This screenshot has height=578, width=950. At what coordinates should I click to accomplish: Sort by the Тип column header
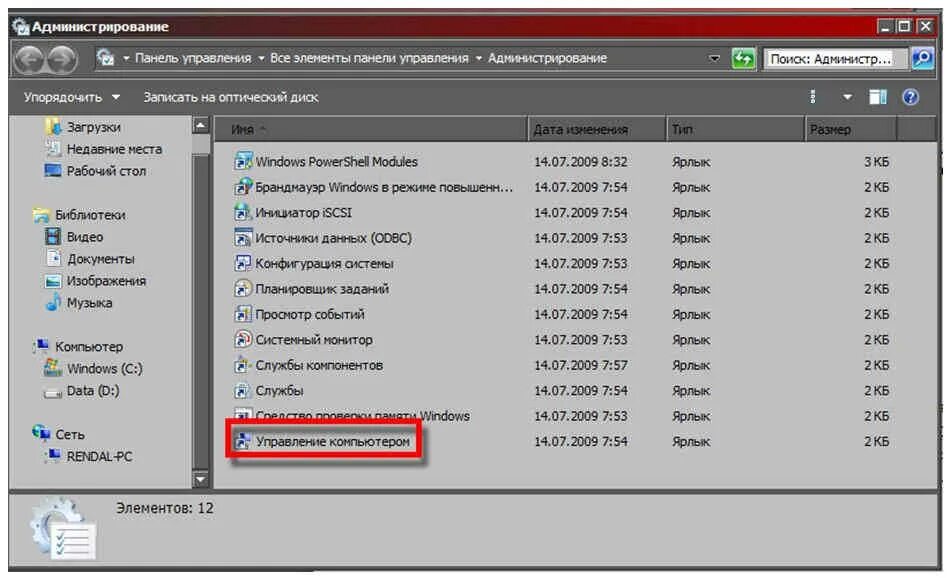[735, 129]
